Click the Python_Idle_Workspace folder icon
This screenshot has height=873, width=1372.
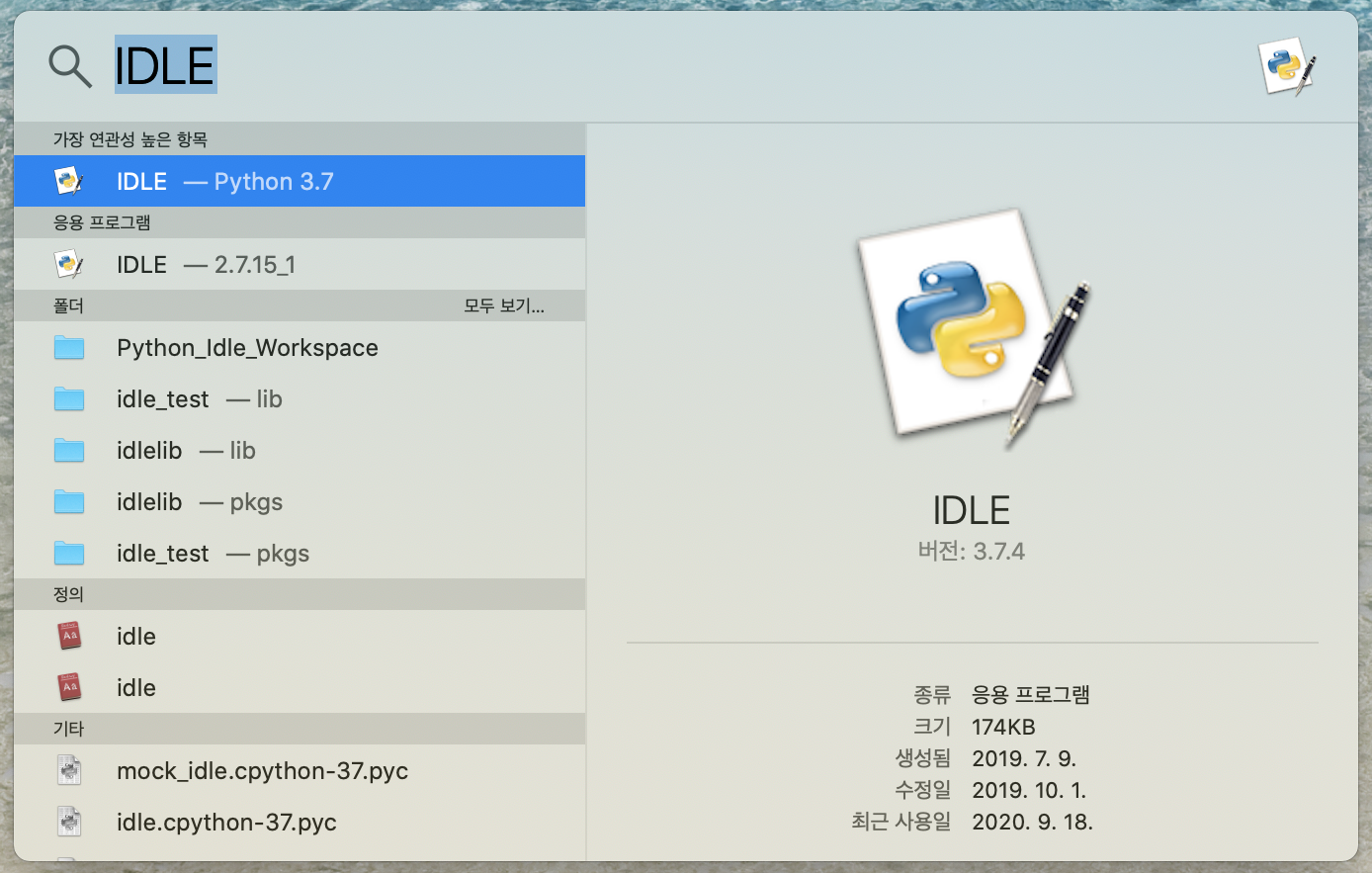(x=69, y=347)
